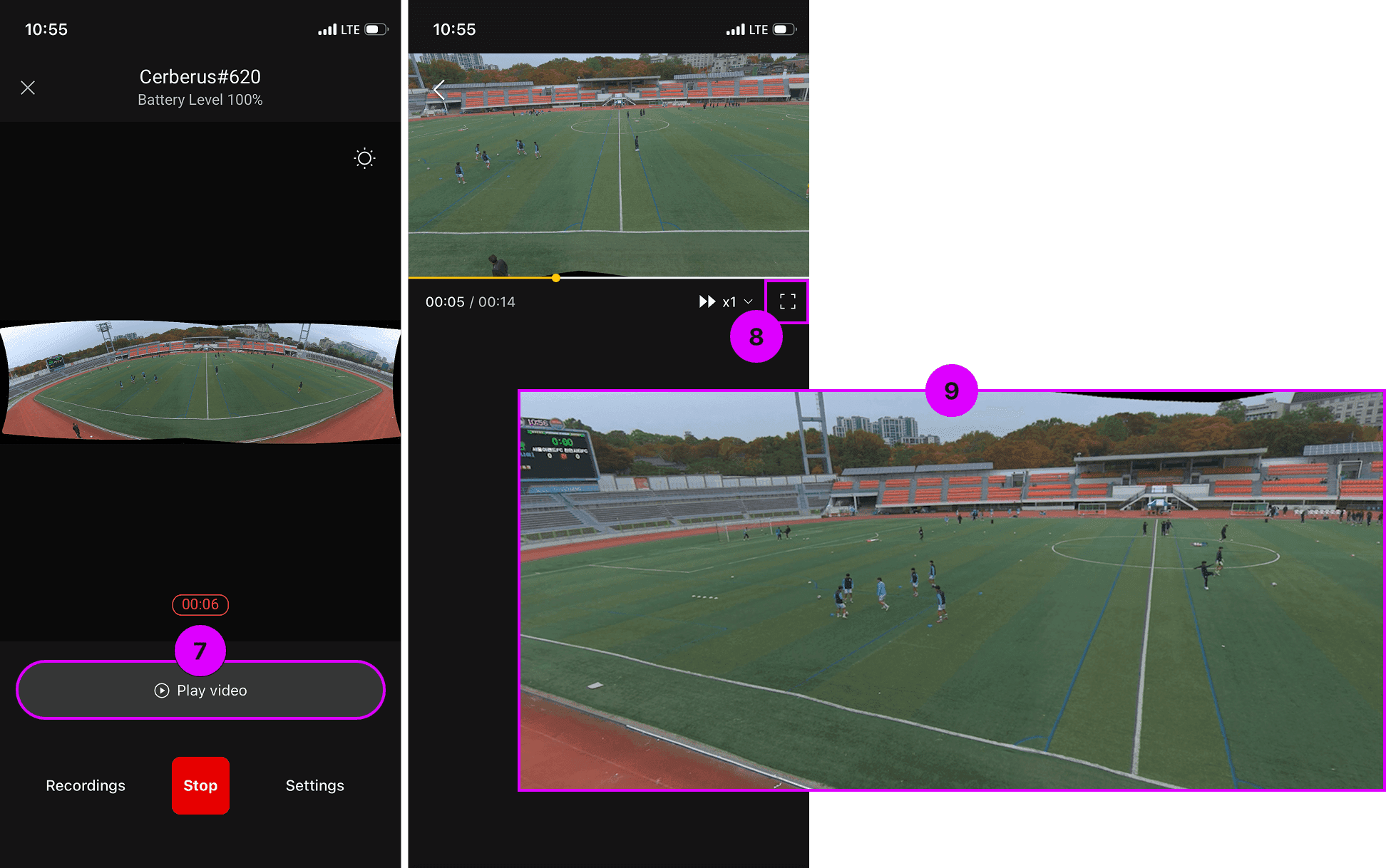Tap the panoramic stadium live preview

pyautogui.click(x=200, y=381)
